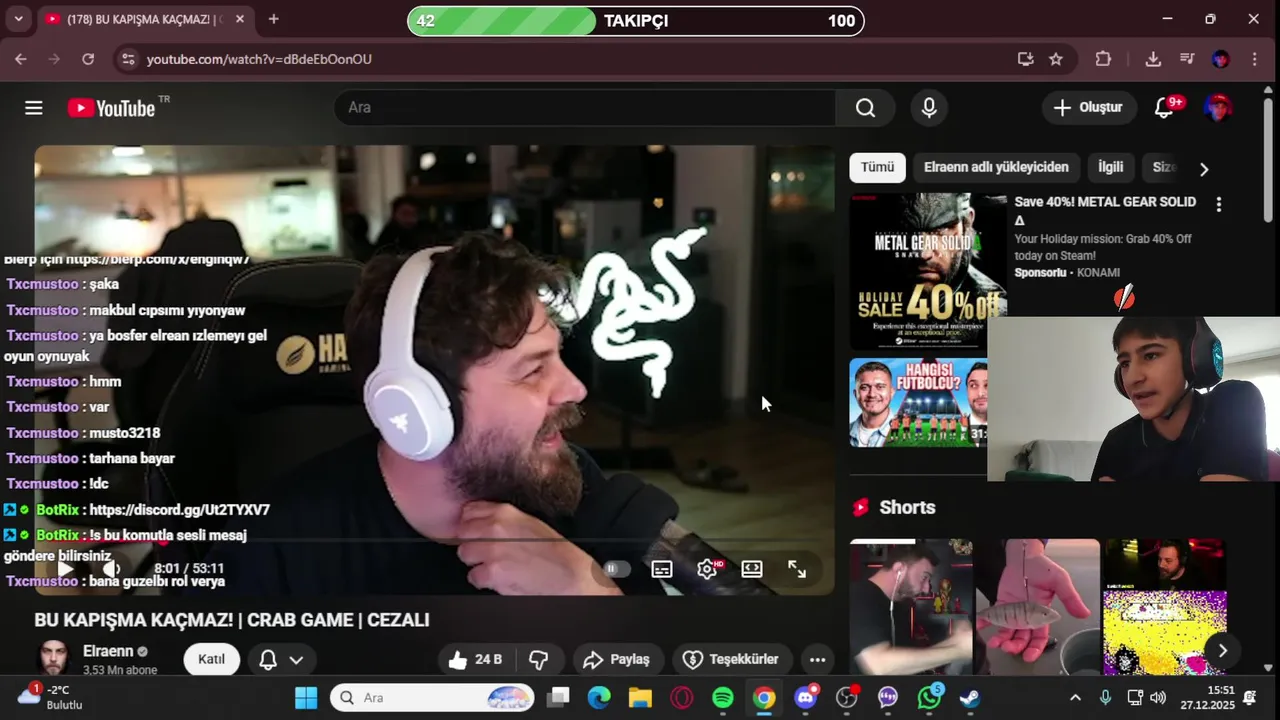Screen dimensions: 1280x720
Task: Select the Tümü filter chip
Action: coord(878,167)
